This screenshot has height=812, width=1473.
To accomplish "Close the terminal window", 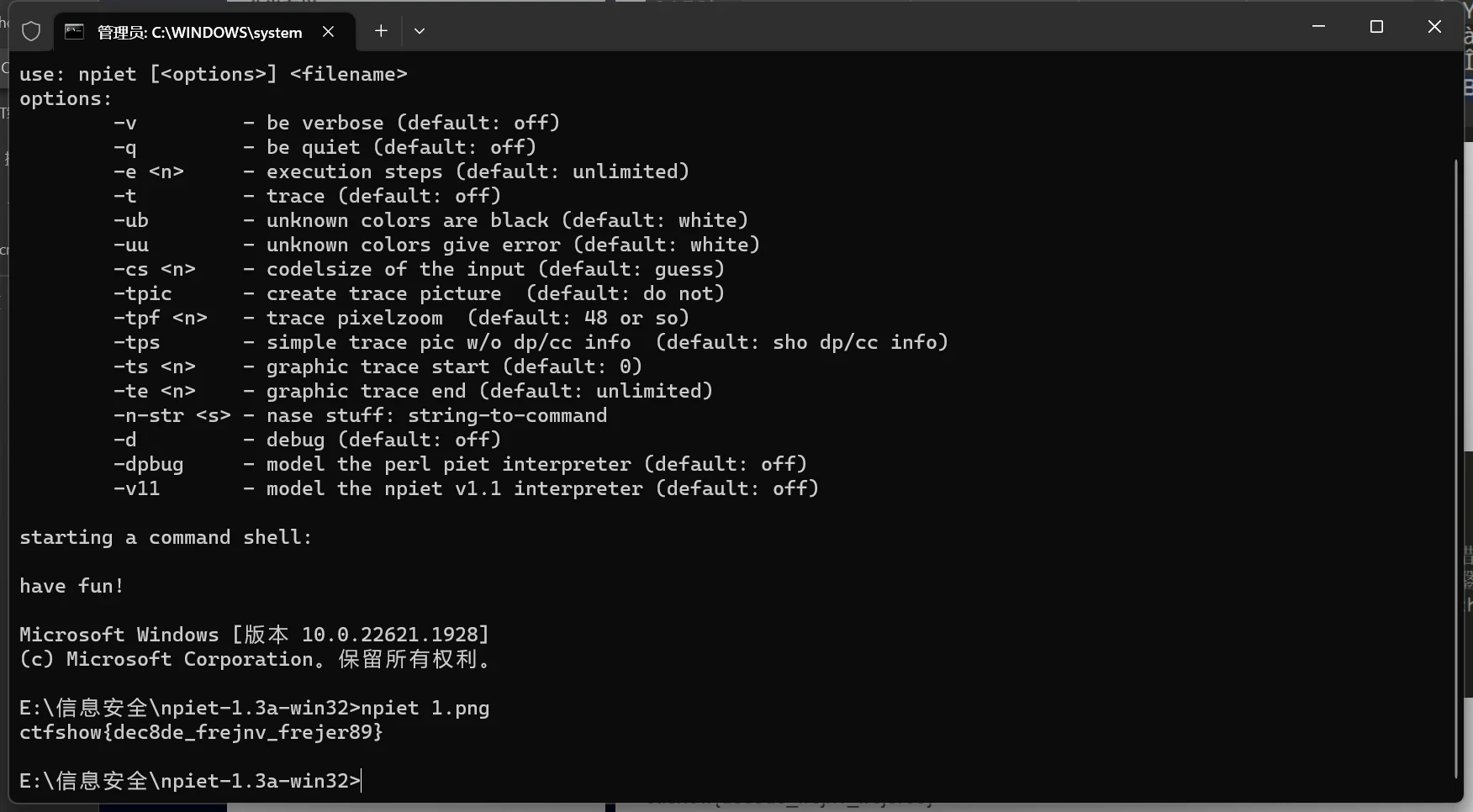I will pyautogui.click(x=1434, y=27).
